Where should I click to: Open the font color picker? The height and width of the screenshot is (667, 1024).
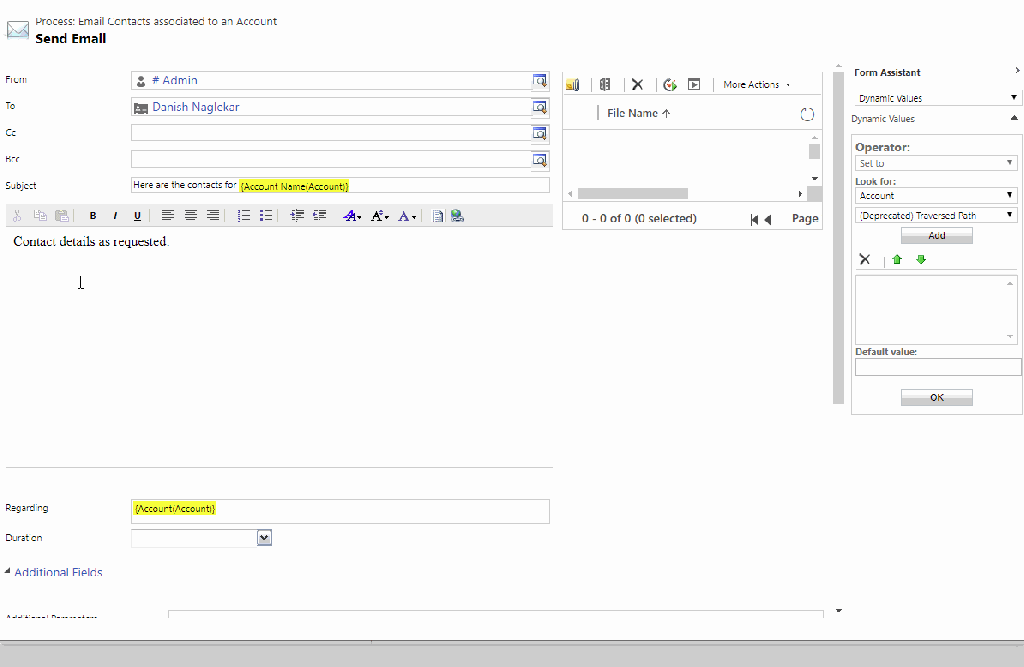coord(407,216)
